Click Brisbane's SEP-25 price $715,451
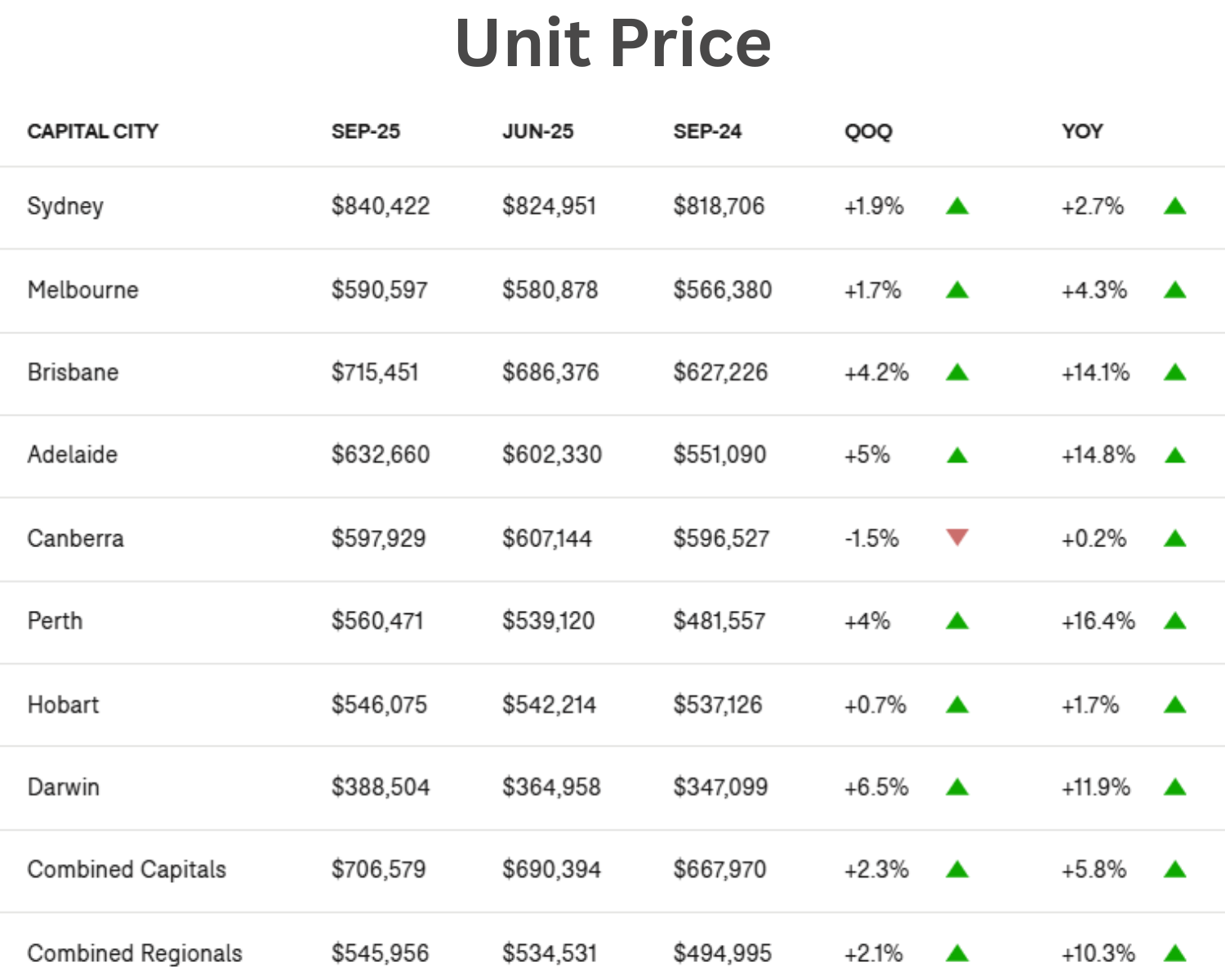The height and width of the screenshot is (980, 1225). point(375,372)
